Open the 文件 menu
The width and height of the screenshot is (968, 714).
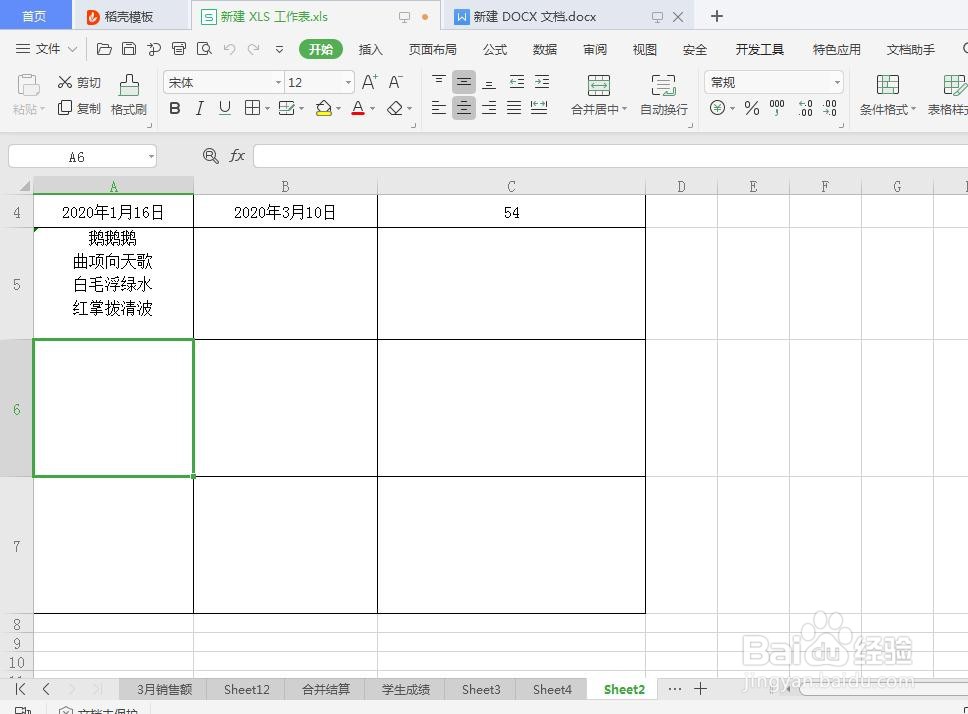(46, 49)
